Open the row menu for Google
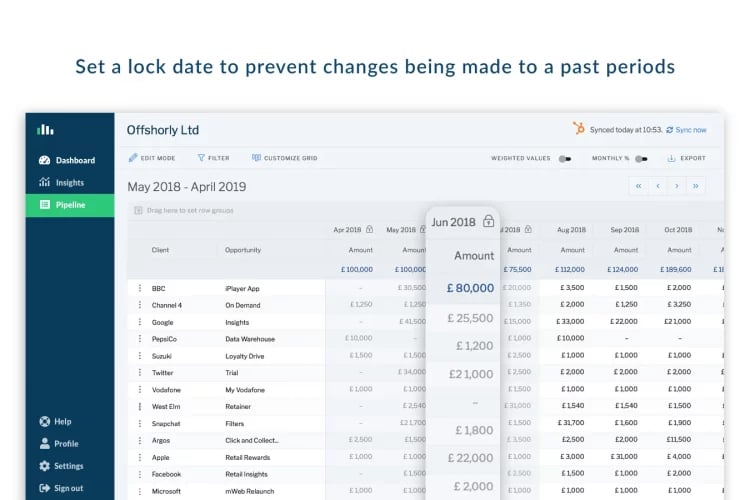750x500 pixels. point(140,322)
